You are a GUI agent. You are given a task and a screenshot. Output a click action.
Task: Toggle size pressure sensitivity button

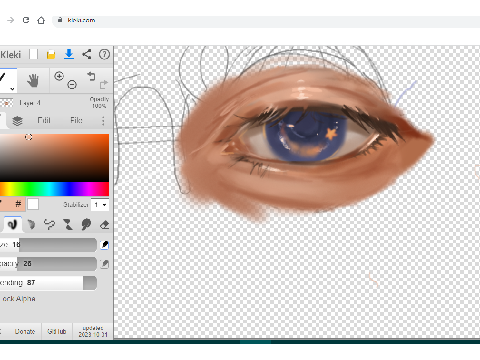tap(104, 245)
